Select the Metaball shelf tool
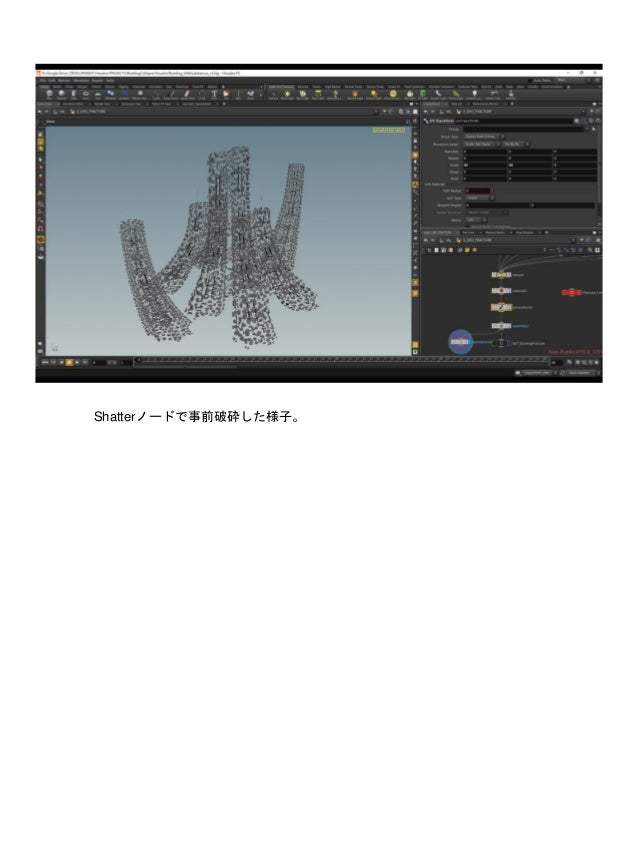 click(x=110, y=94)
